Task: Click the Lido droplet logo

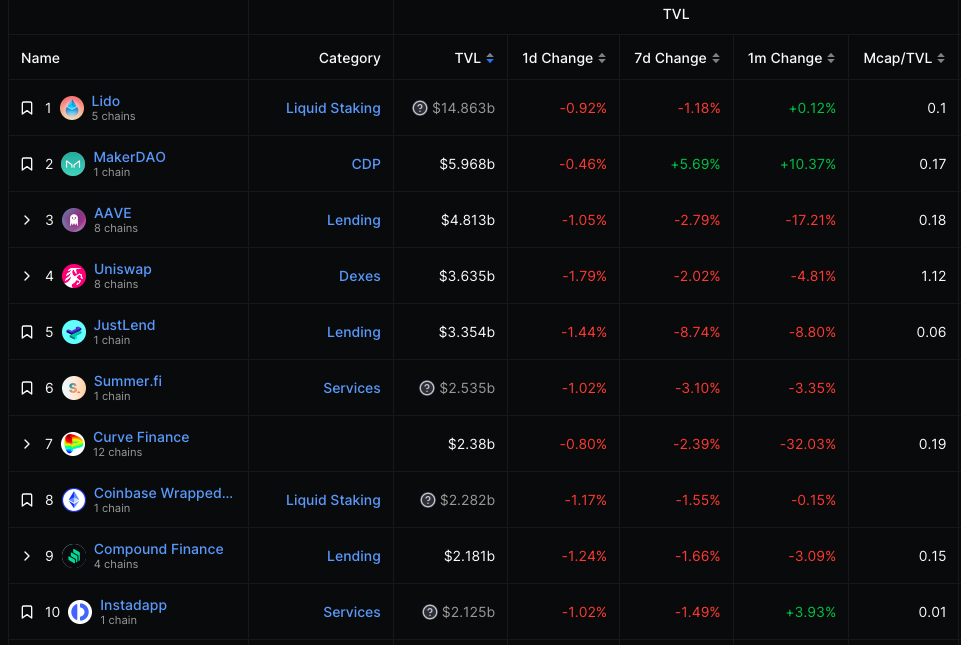Action: (72, 109)
